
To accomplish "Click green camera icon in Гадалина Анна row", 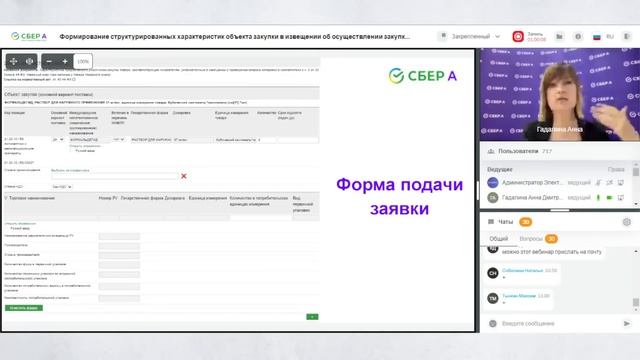I will click(609, 198).
